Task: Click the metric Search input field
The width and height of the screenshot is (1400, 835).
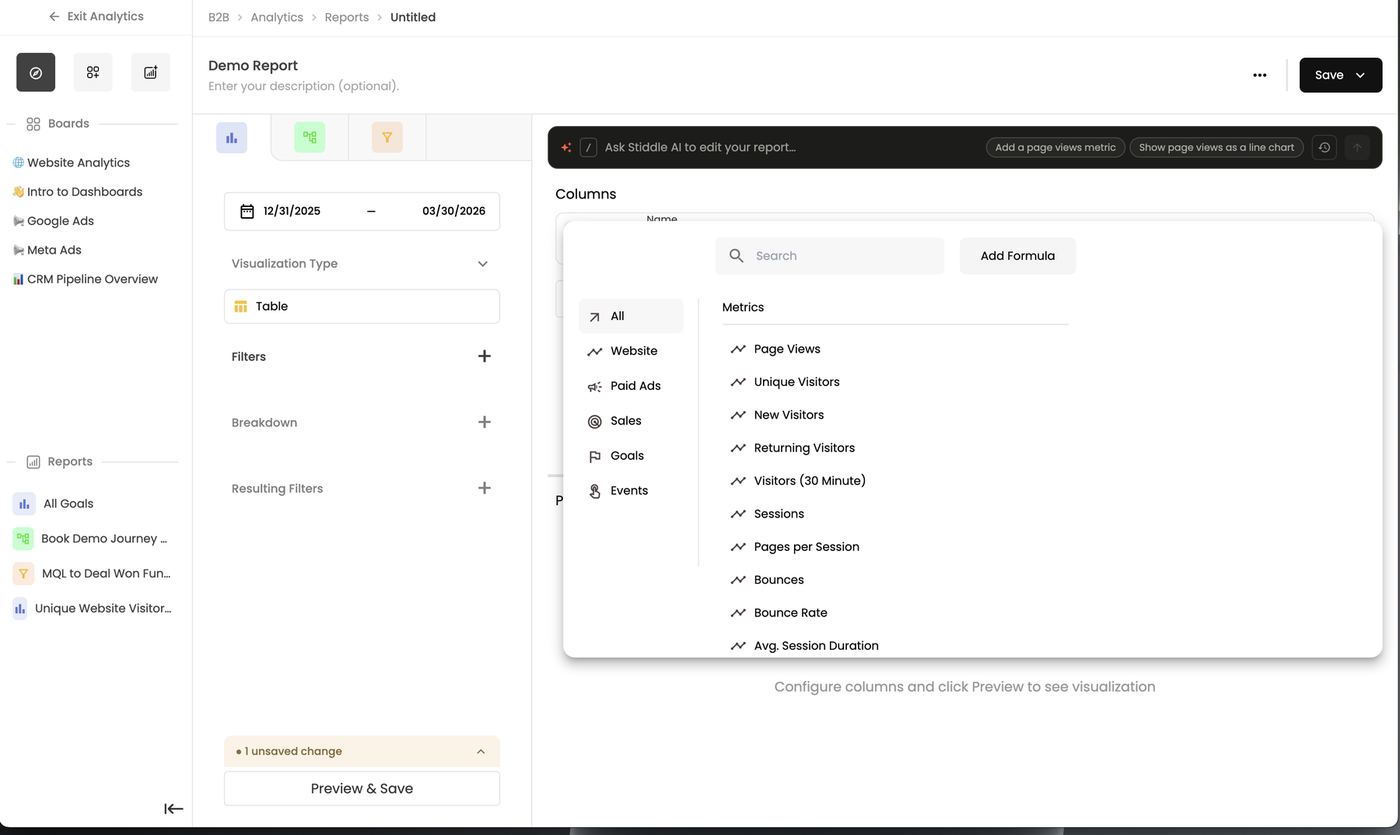Action: (830, 256)
